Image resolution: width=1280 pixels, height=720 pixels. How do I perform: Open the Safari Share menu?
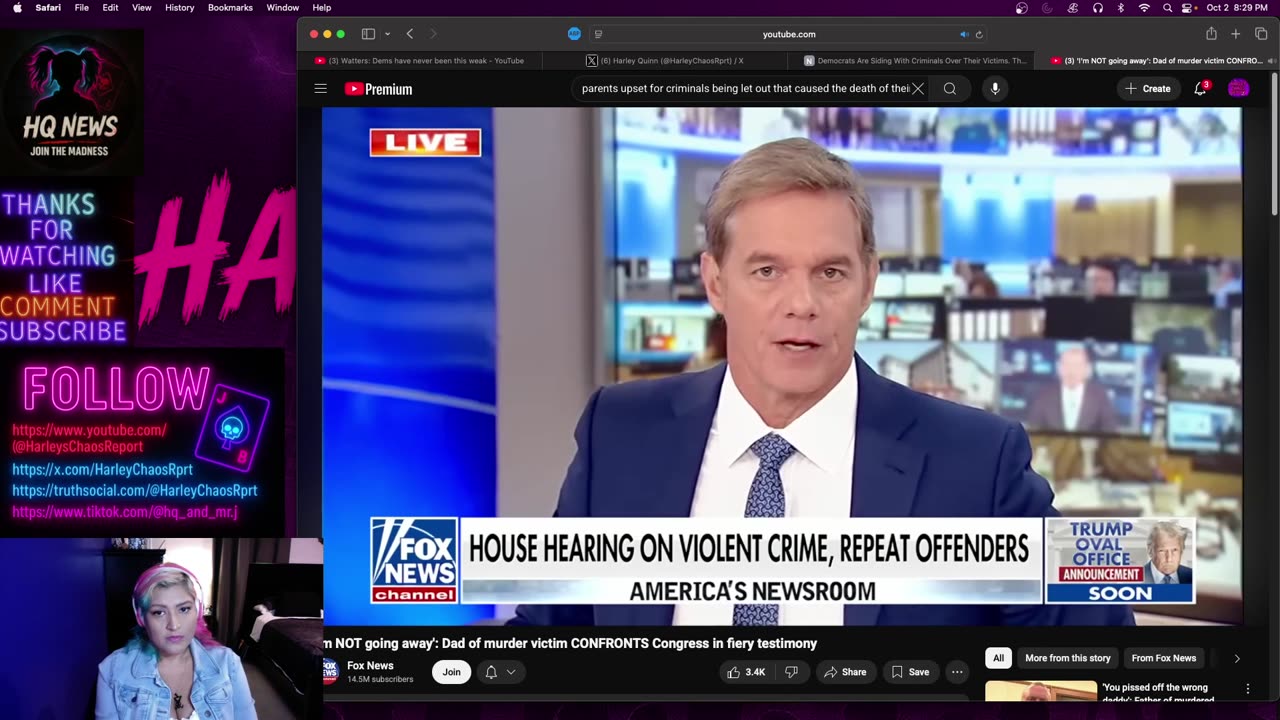click(1211, 34)
